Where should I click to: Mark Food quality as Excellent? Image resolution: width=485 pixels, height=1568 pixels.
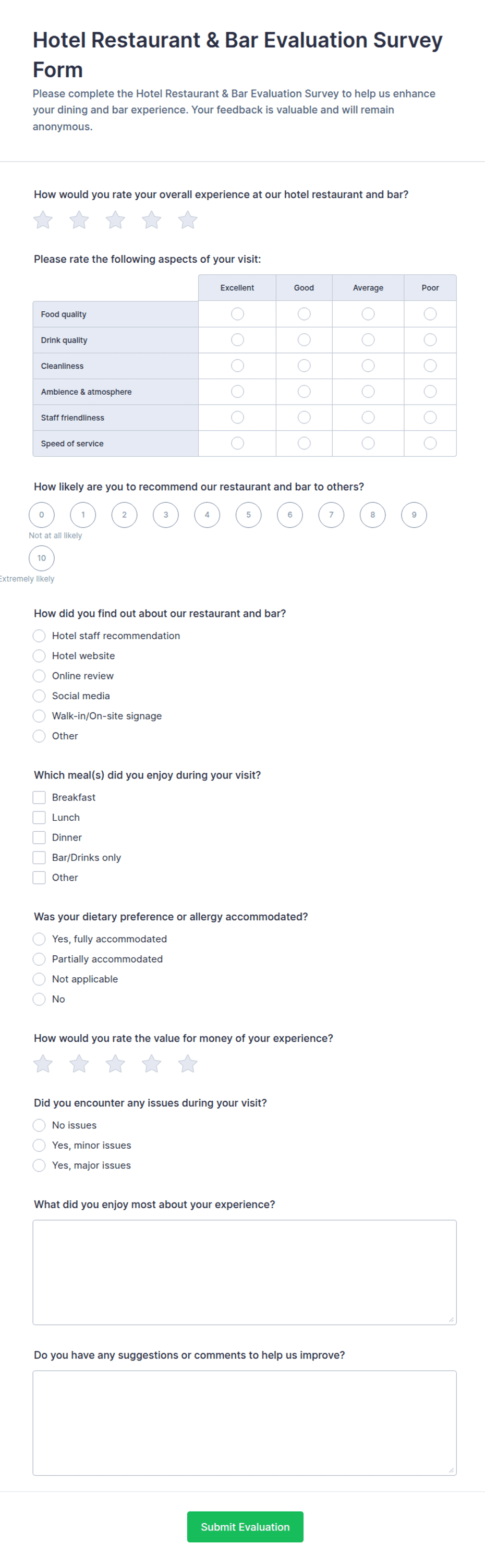pyautogui.click(x=237, y=313)
